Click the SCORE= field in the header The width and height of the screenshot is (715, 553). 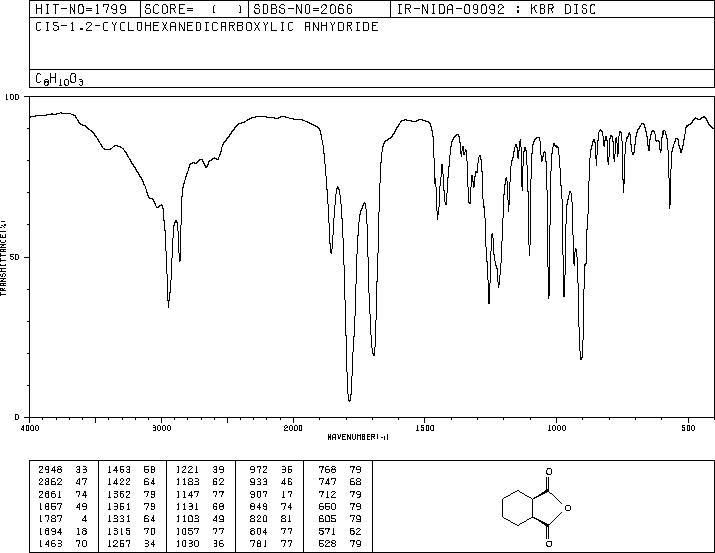(x=194, y=9)
